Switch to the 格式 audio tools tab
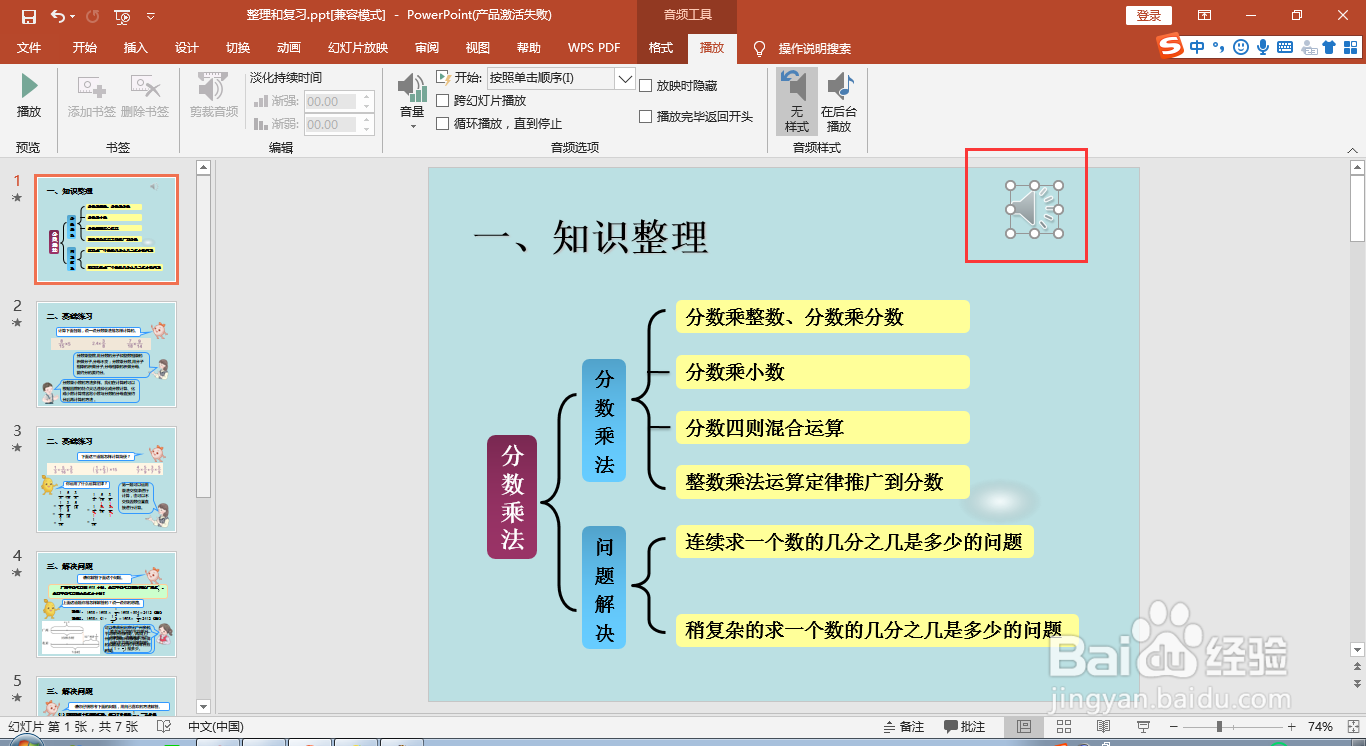The height and width of the screenshot is (746, 1366). coord(661,48)
